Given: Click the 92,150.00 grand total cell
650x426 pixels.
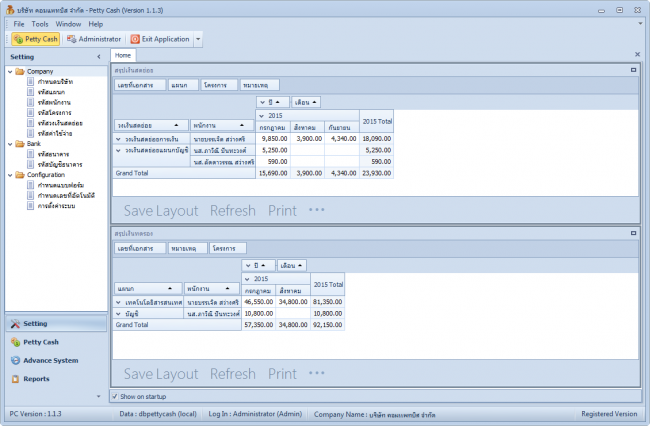Looking at the screenshot, I should tap(327, 325).
